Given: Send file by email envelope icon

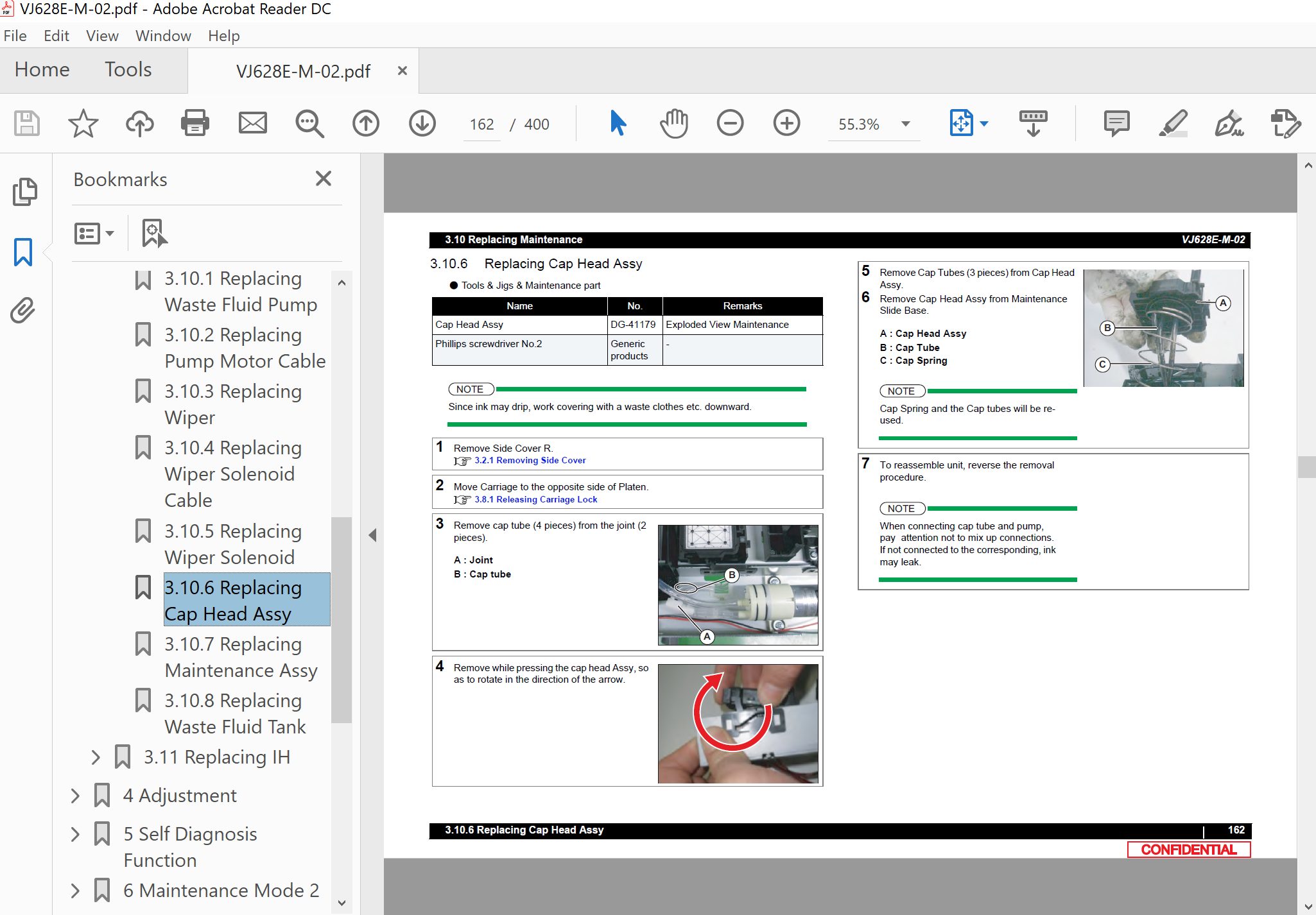Looking at the screenshot, I should point(253,123).
